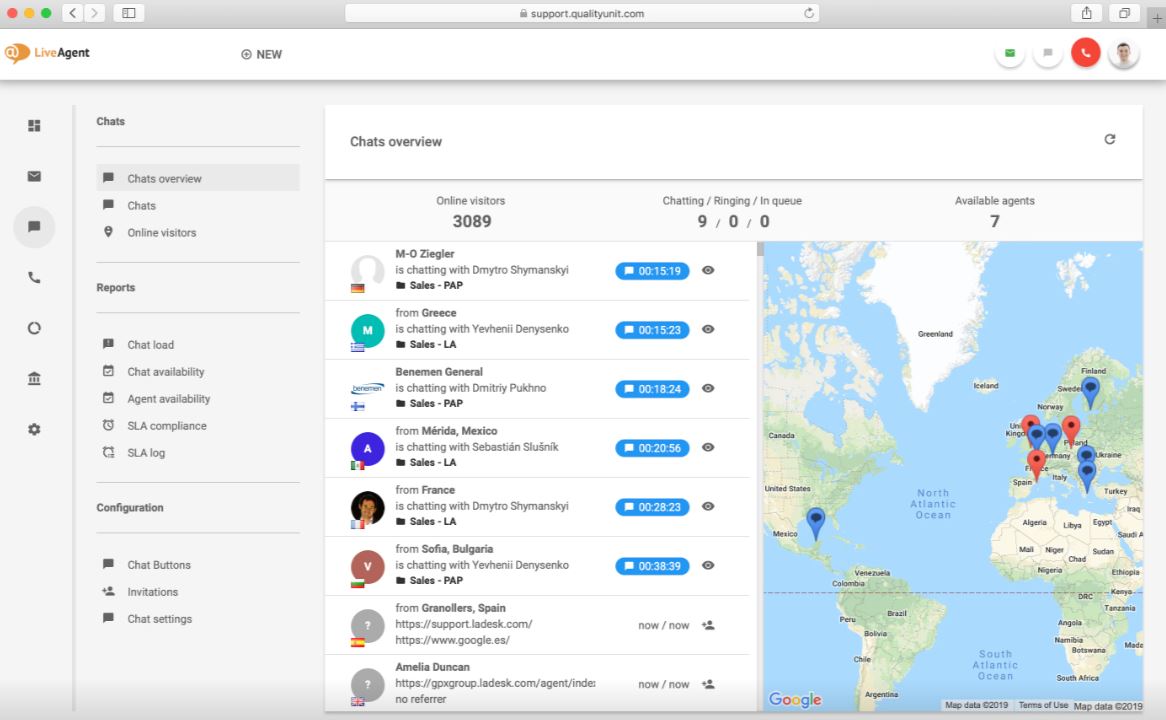Toggle the browser sidebar button

129,13
